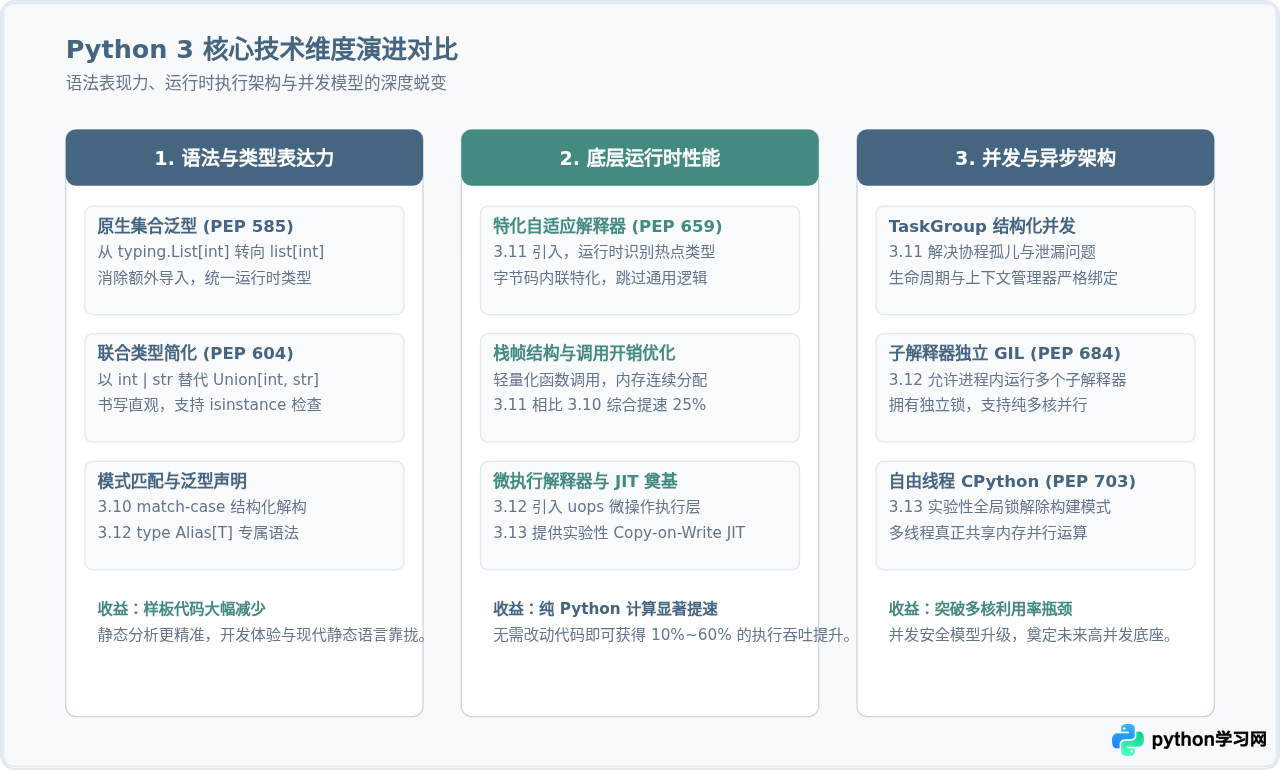This screenshot has height=770, width=1280.
Task: Click the '收益：样板代码大幅减少' summary
Action: pos(181,609)
